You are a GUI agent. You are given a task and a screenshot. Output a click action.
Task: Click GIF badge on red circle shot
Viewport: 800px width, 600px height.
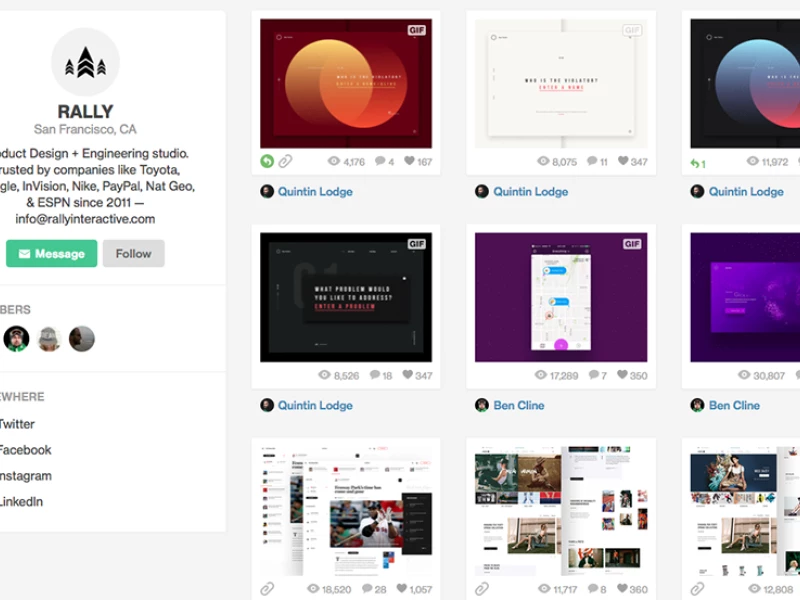[416, 30]
